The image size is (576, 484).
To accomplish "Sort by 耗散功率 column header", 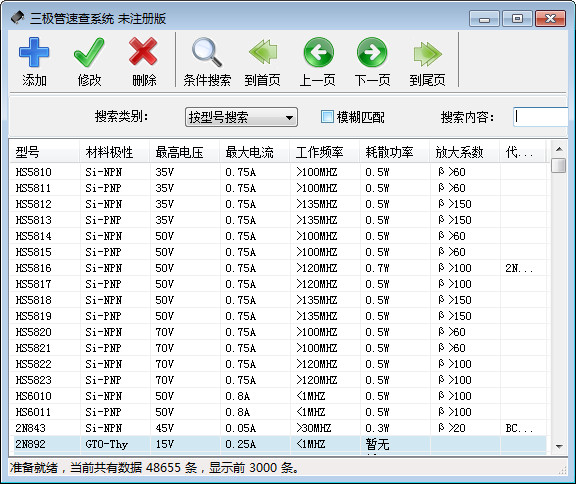I will pyautogui.click(x=395, y=152).
